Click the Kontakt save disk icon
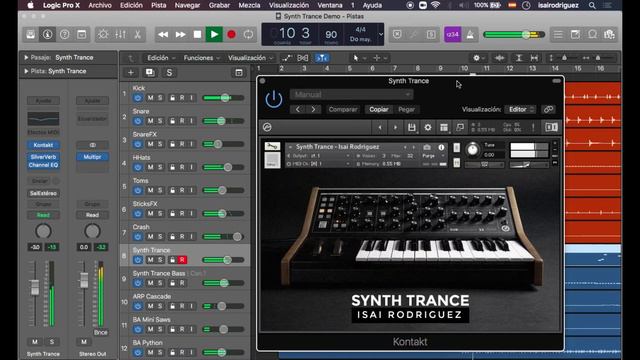 click(411, 127)
